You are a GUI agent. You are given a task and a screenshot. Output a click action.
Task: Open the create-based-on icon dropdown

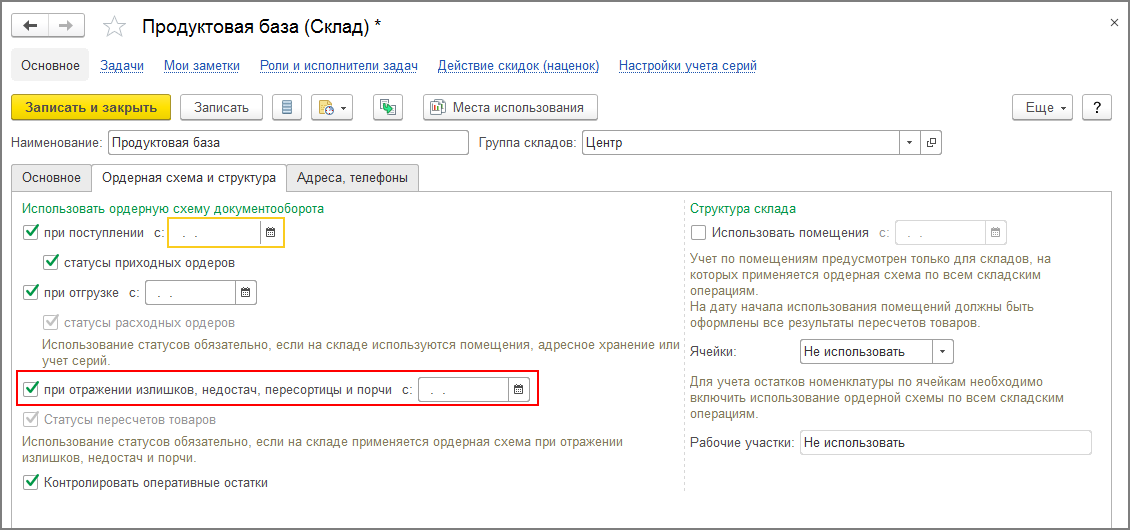(x=331, y=107)
